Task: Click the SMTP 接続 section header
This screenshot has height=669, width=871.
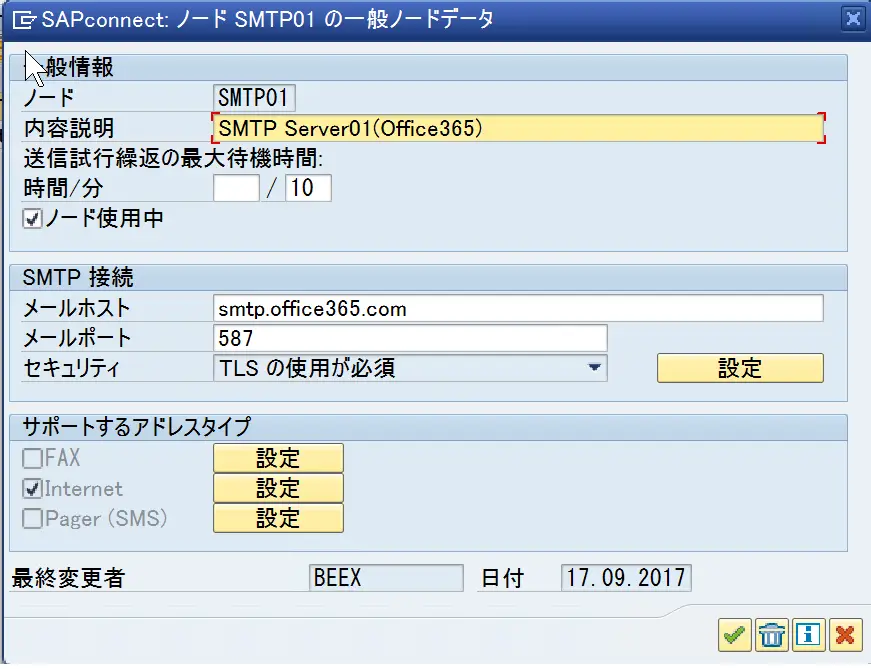Action: point(78,277)
